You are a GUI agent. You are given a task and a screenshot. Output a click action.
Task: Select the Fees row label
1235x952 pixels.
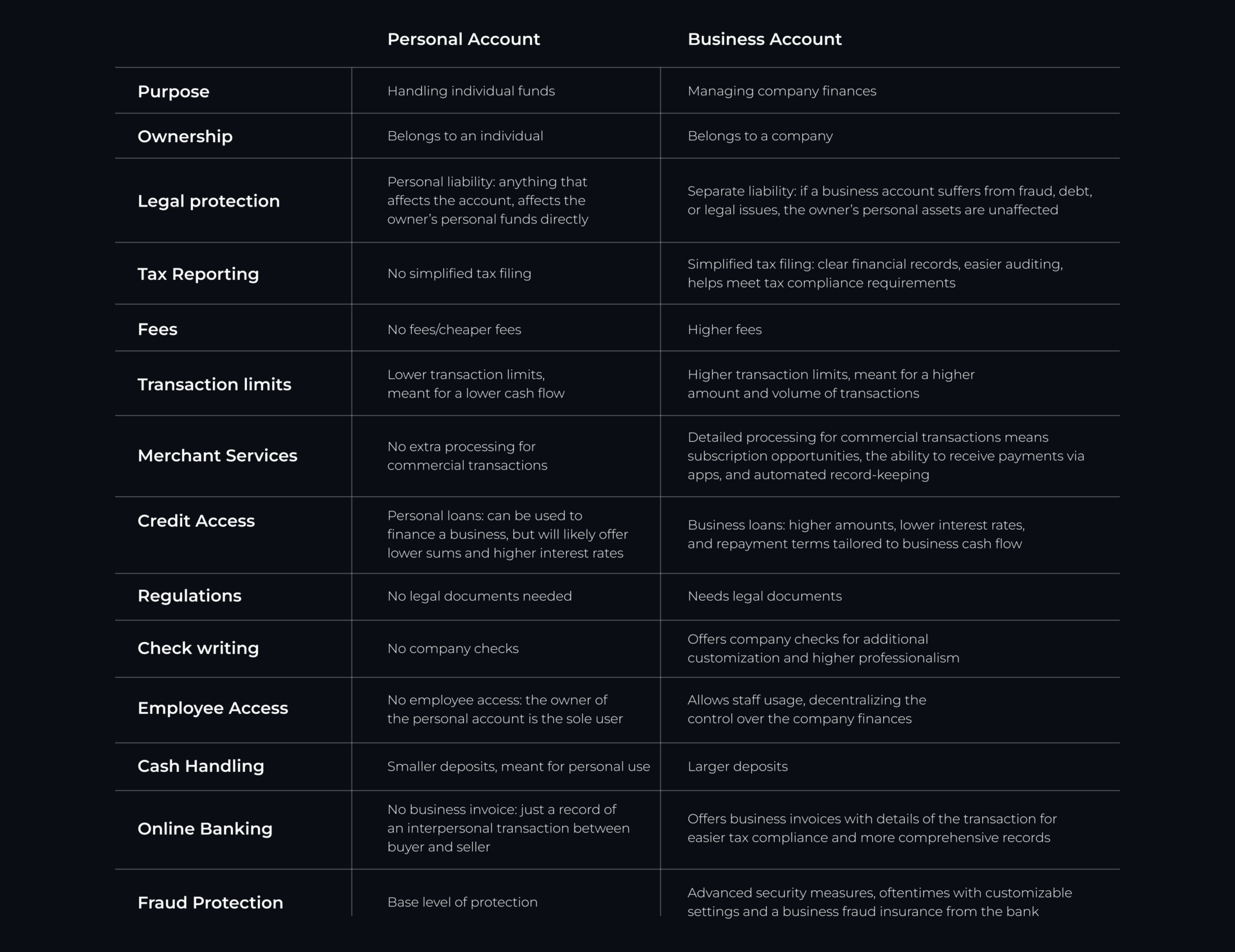pyautogui.click(x=157, y=329)
